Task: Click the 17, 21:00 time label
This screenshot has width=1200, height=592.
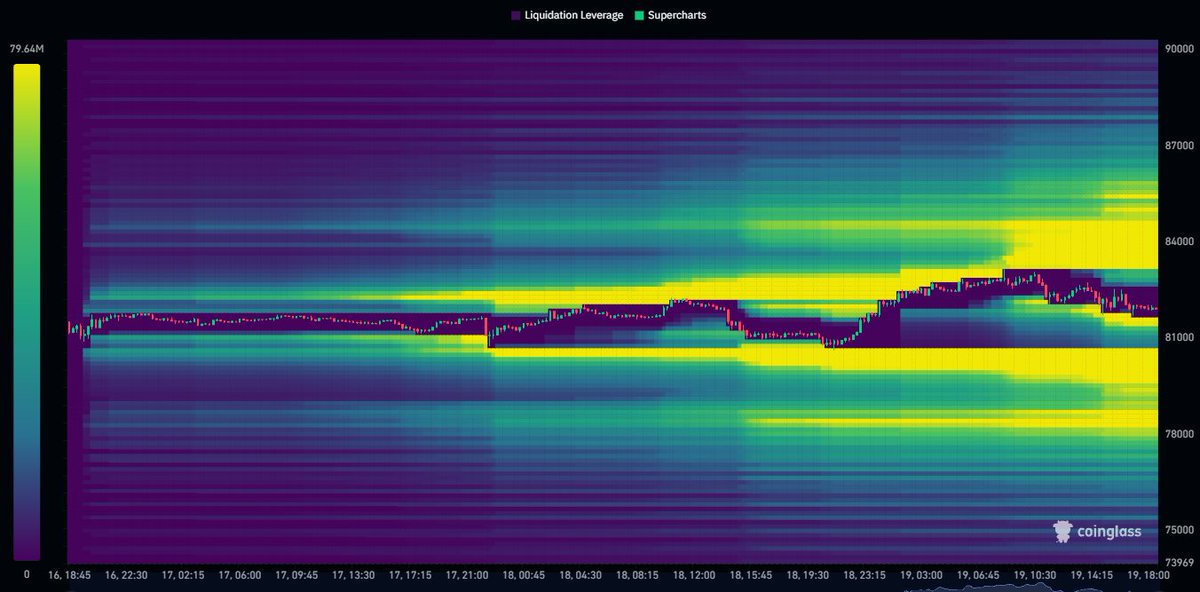Action: 468,575
